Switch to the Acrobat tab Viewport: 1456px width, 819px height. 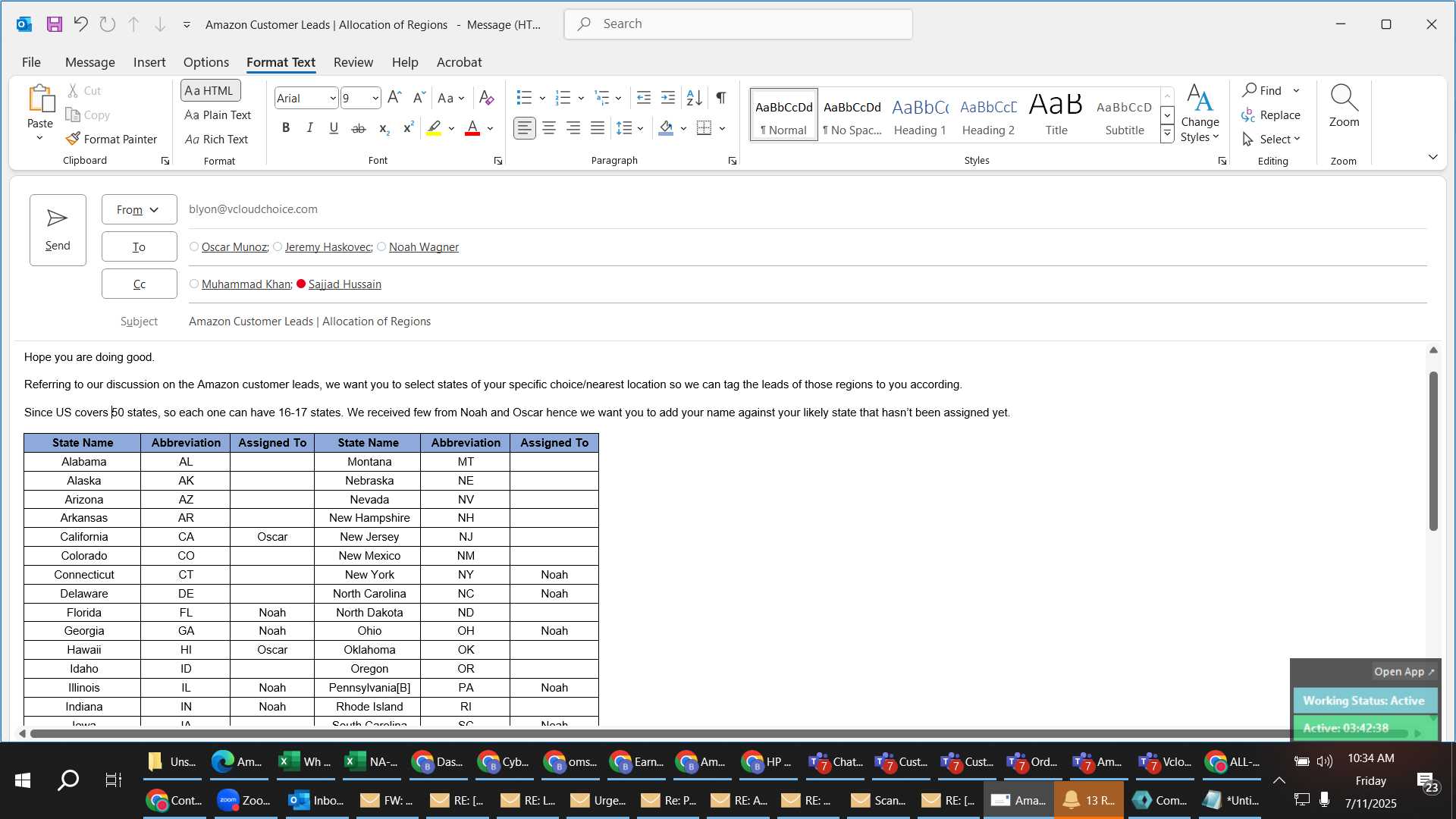[x=459, y=62]
